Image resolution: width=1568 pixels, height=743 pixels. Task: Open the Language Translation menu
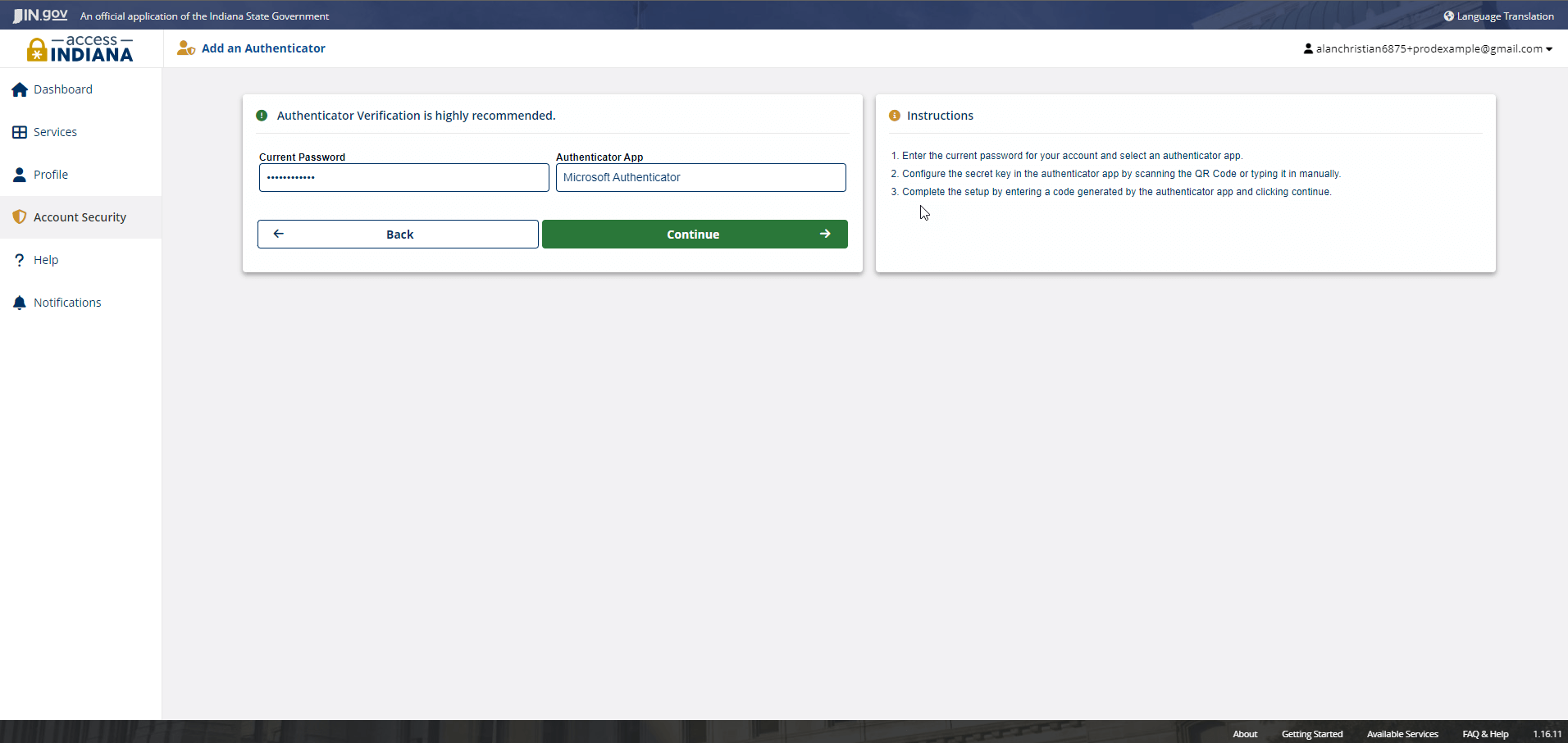[x=1504, y=16]
